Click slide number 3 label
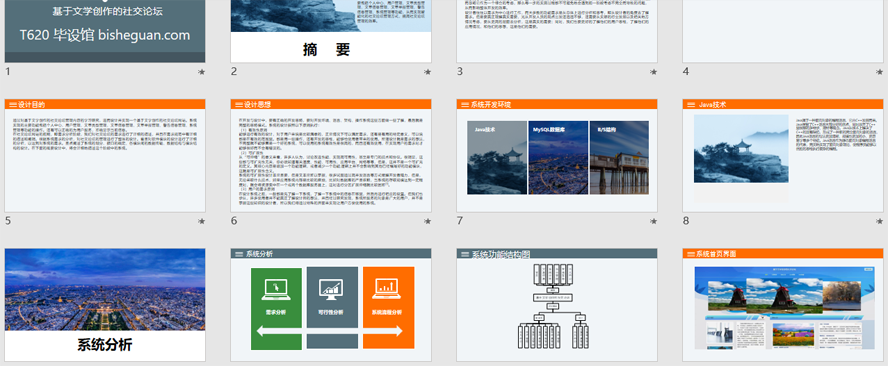 tap(460, 71)
